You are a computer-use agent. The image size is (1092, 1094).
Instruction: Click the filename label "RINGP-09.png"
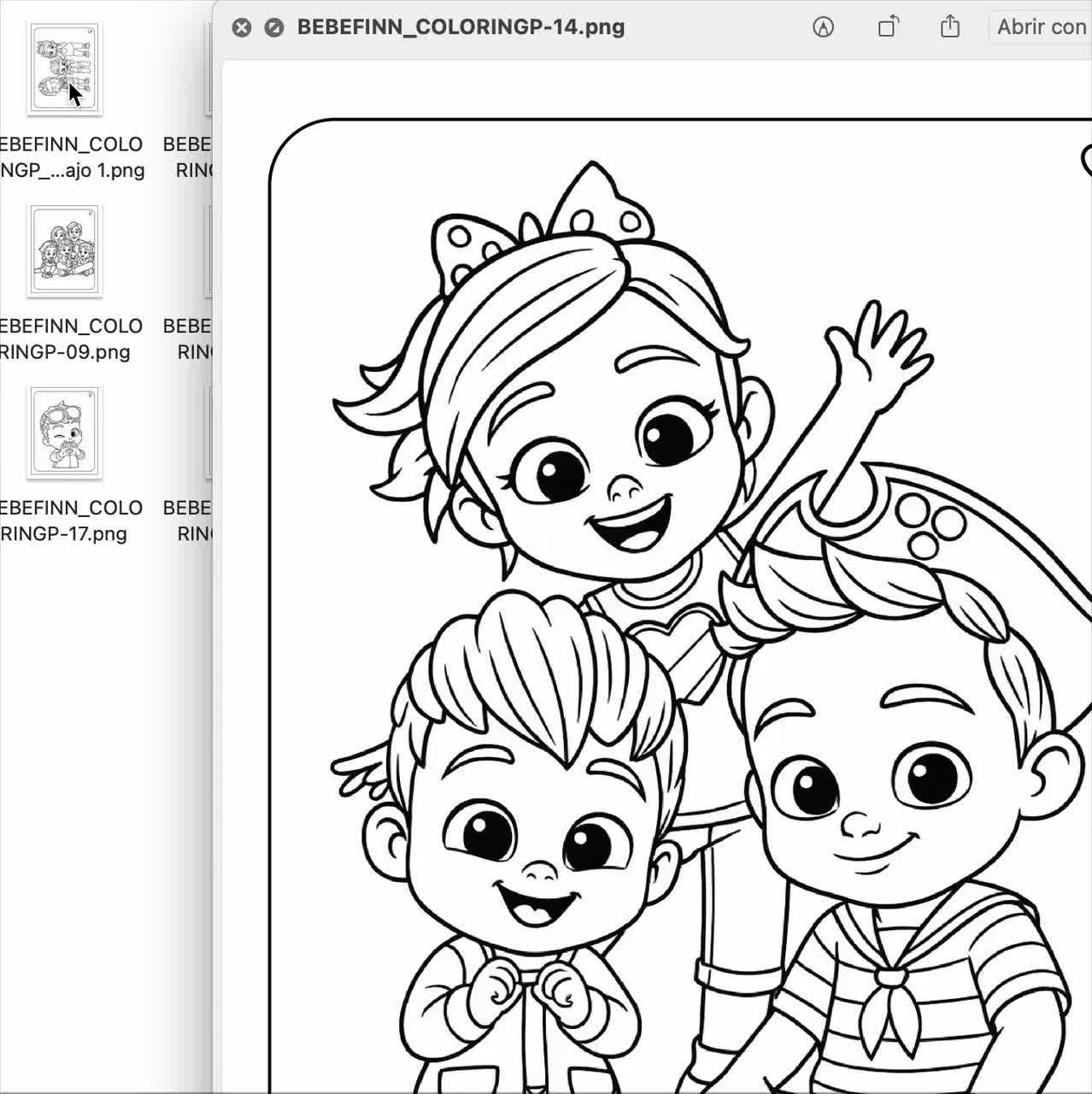pos(64,352)
